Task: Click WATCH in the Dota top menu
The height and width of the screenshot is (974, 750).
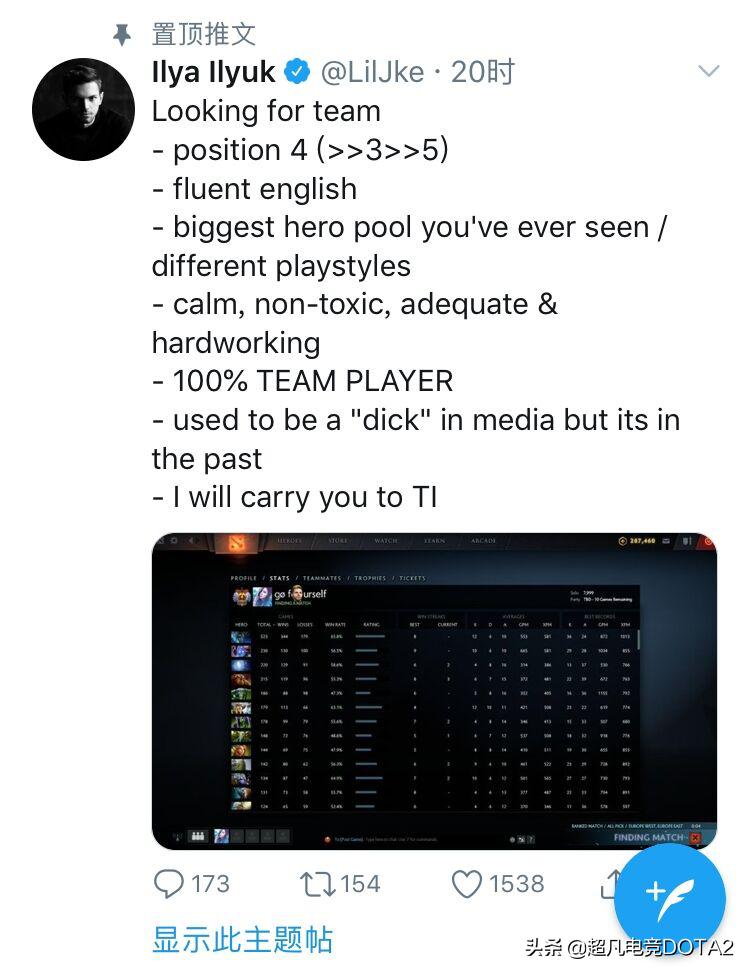Action: (386, 540)
